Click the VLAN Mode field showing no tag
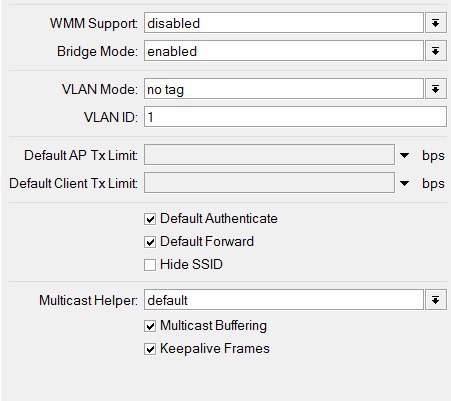Image resolution: width=451 pixels, height=401 pixels. 284,89
